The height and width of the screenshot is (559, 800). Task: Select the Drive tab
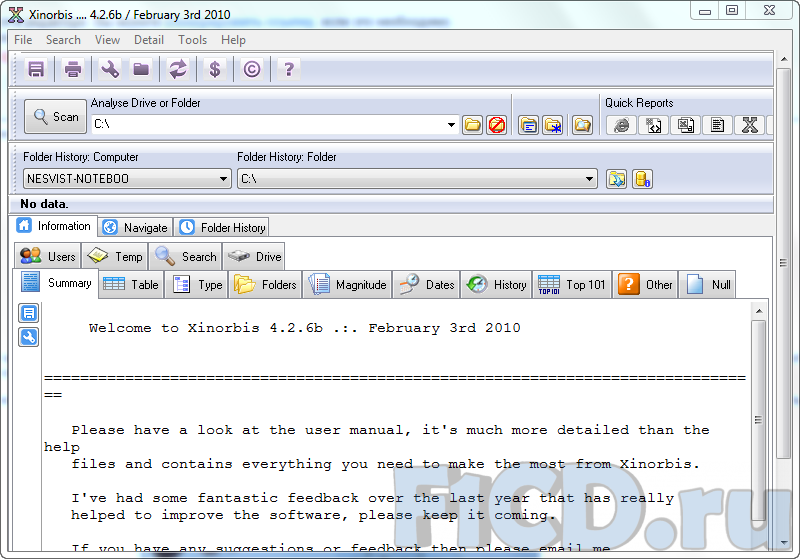point(254,257)
